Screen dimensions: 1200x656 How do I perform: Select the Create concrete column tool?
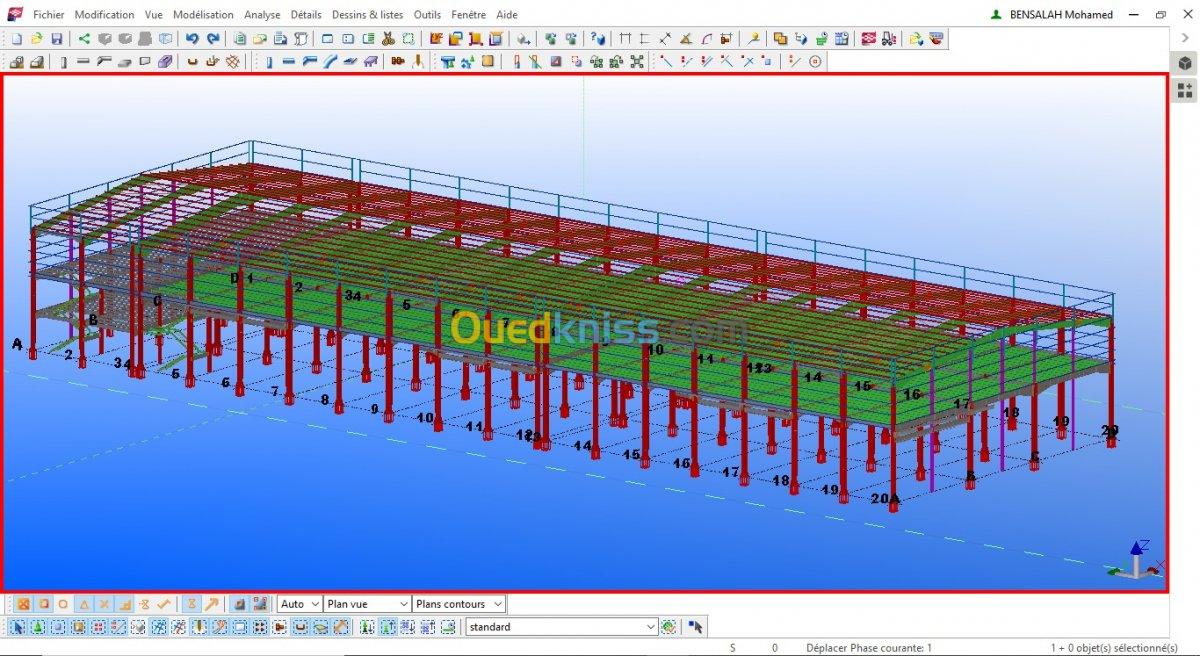64,62
